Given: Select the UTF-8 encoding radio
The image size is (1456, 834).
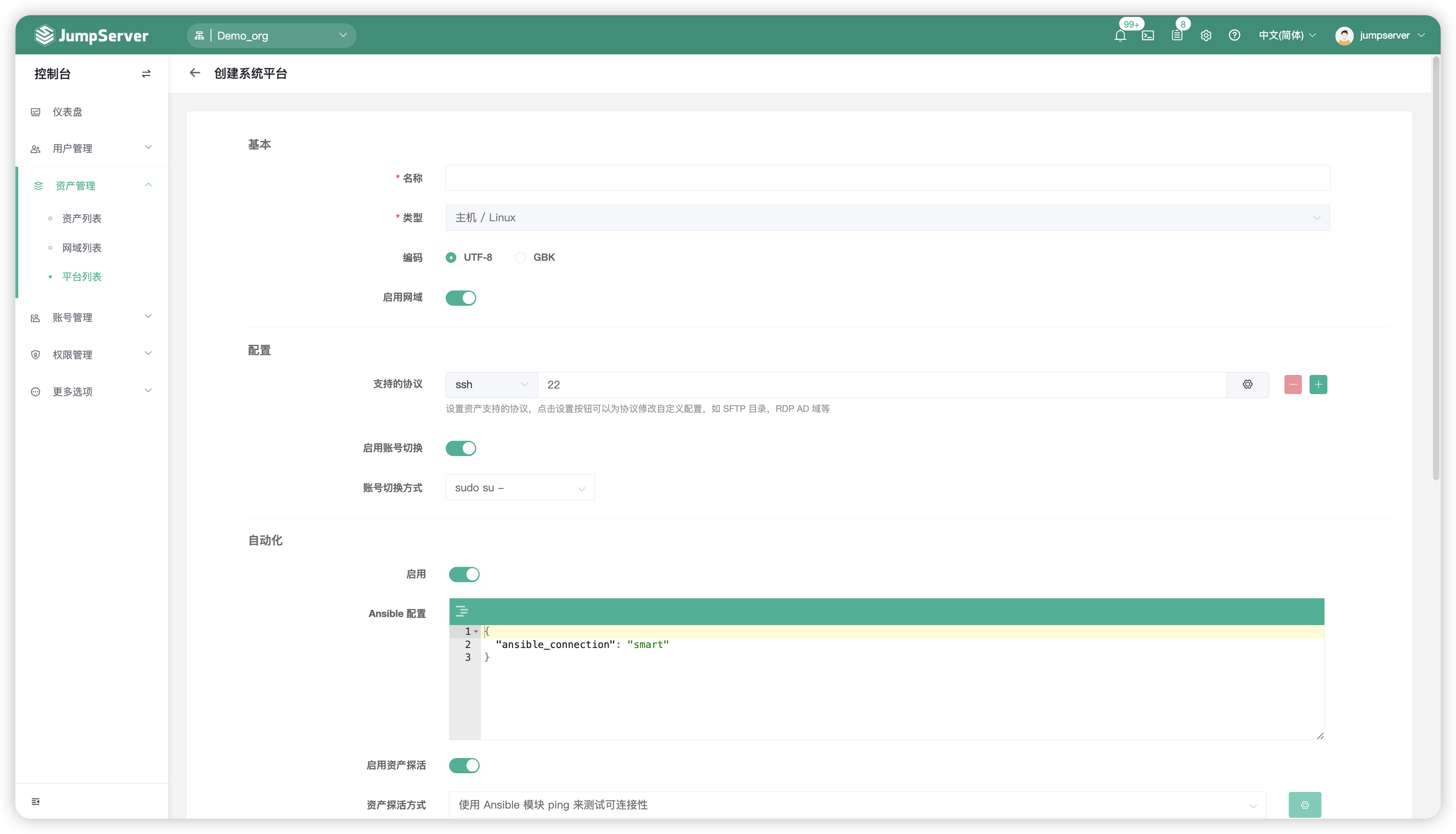Looking at the screenshot, I should point(451,257).
